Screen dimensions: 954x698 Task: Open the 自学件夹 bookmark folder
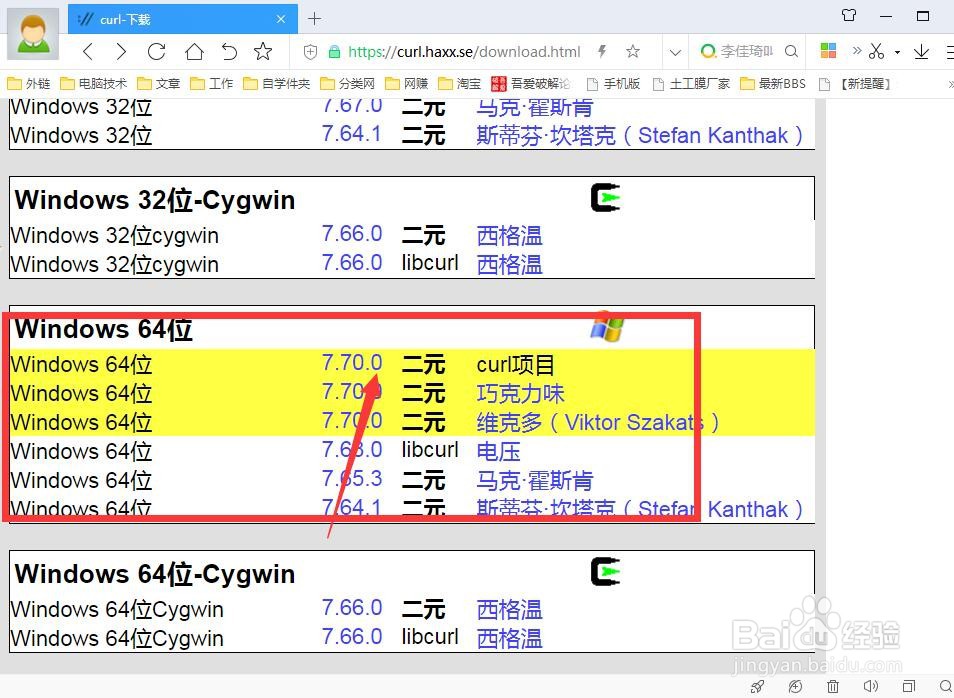click(276, 83)
